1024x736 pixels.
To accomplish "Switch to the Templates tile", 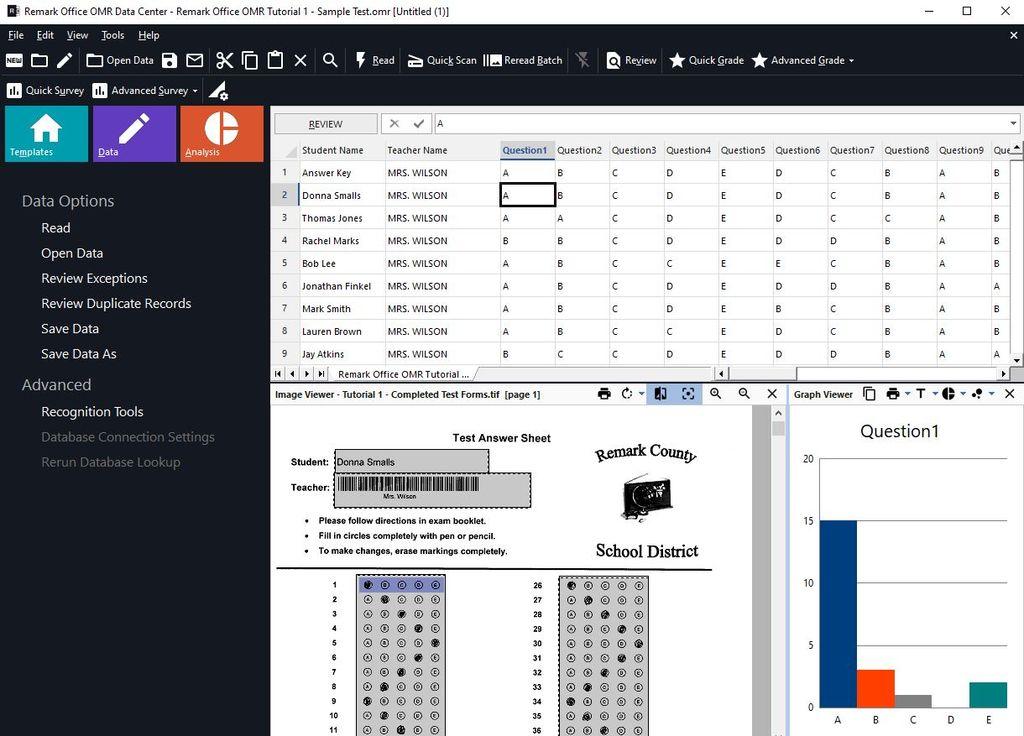I will pyautogui.click(x=46, y=134).
